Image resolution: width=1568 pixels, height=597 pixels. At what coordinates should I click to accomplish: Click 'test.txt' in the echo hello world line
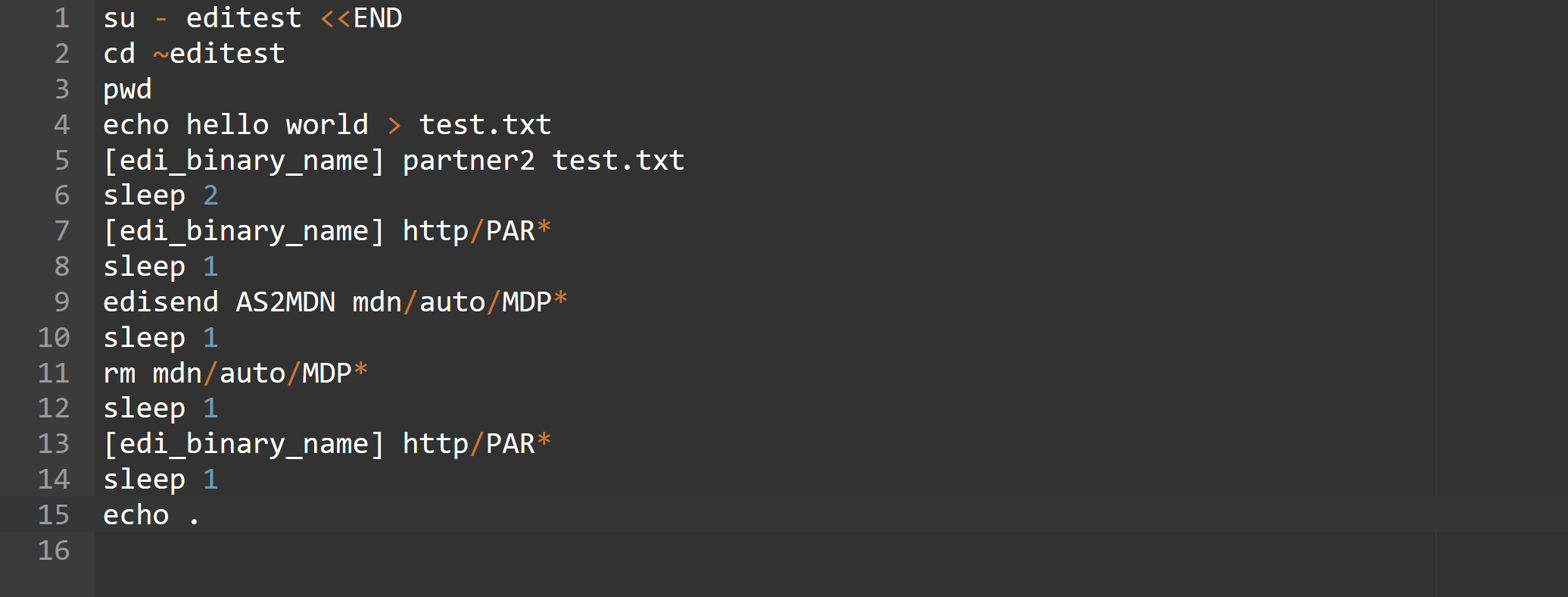tap(485, 124)
